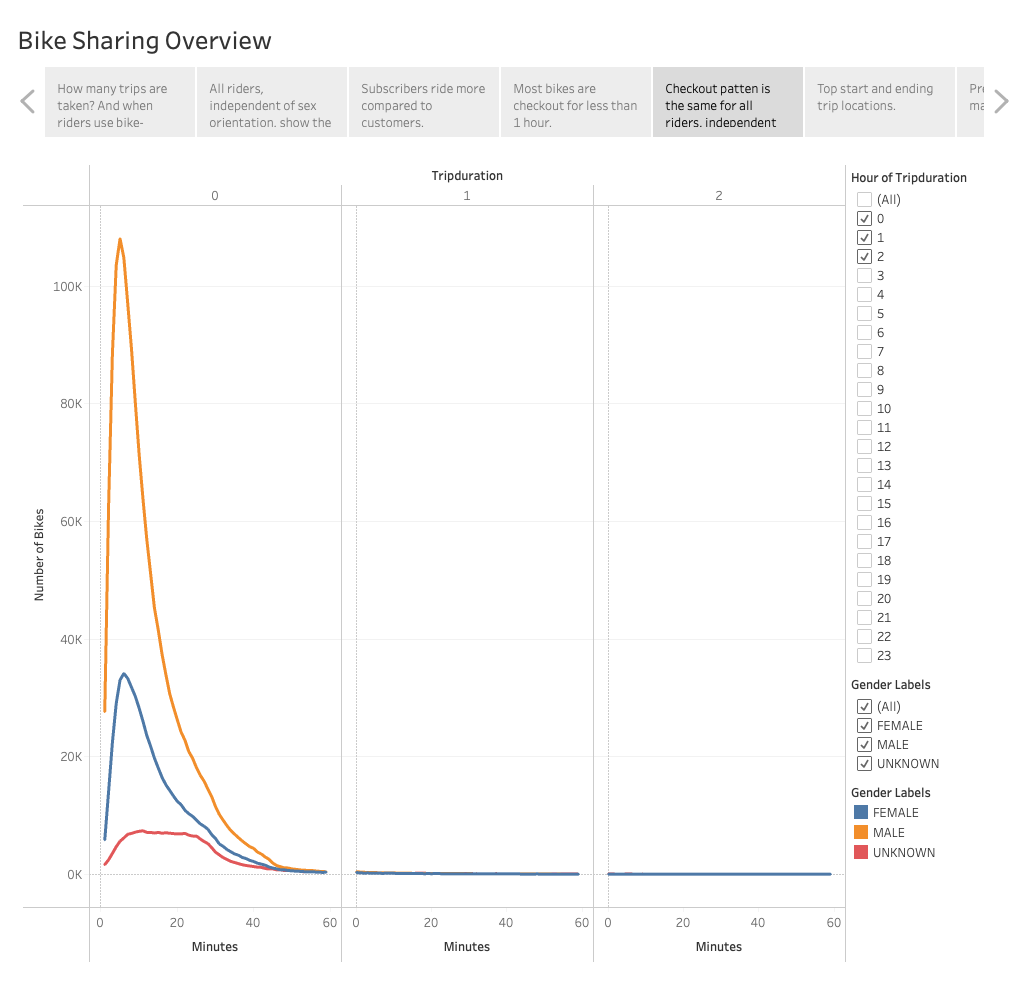Click Minutes axis title under hour 2
This screenshot has width=1034, height=1000.
tap(719, 947)
